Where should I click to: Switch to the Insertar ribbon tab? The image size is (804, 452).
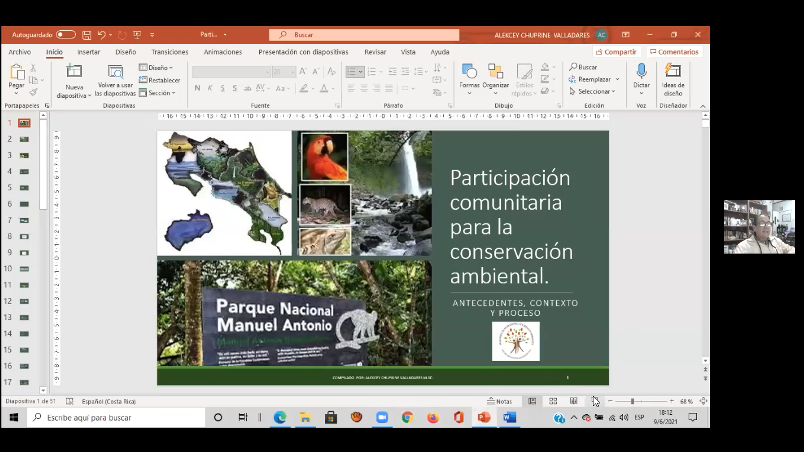[x=88, y=52]
